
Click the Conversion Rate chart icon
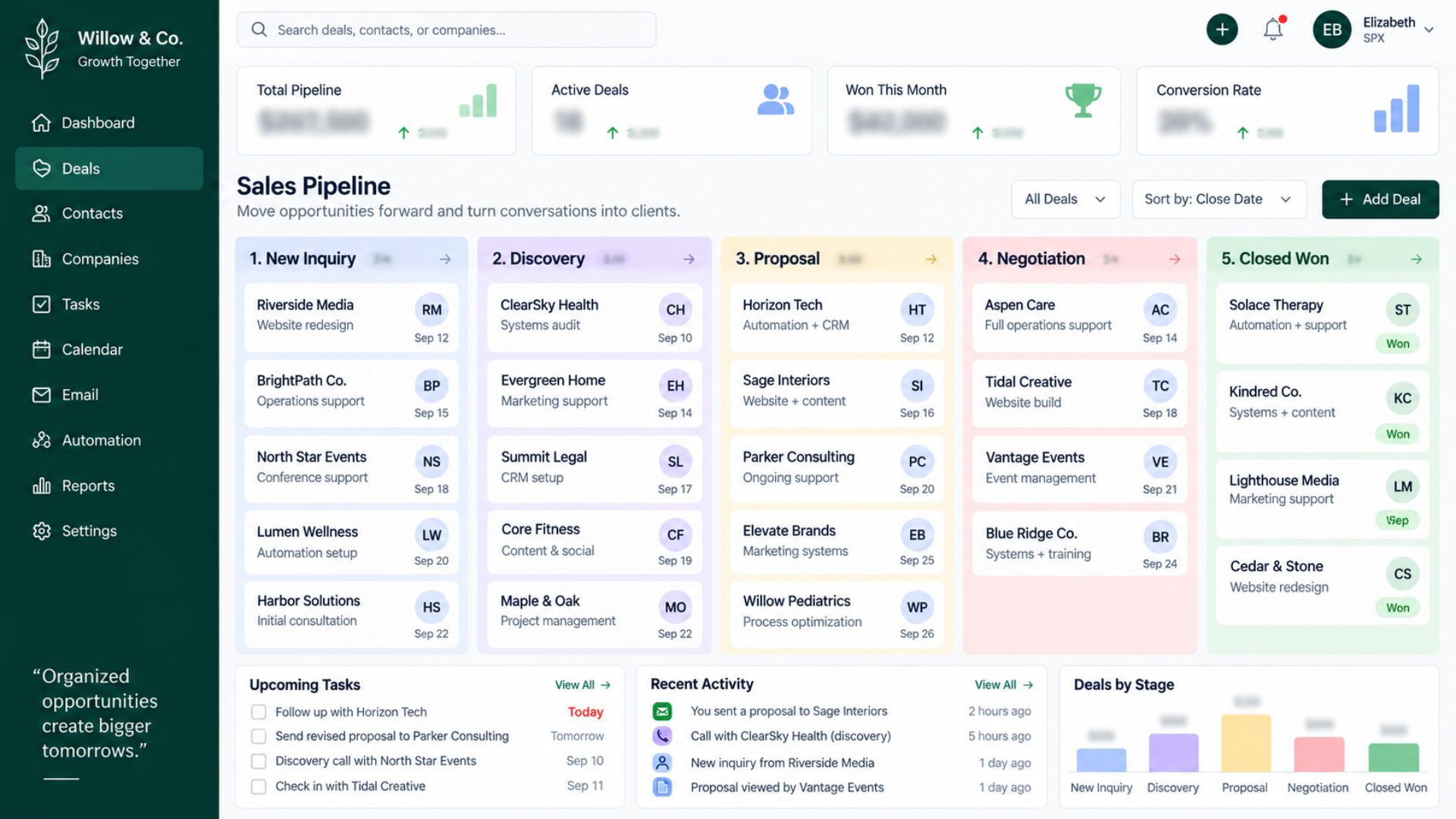click(x=1396, y=108)
